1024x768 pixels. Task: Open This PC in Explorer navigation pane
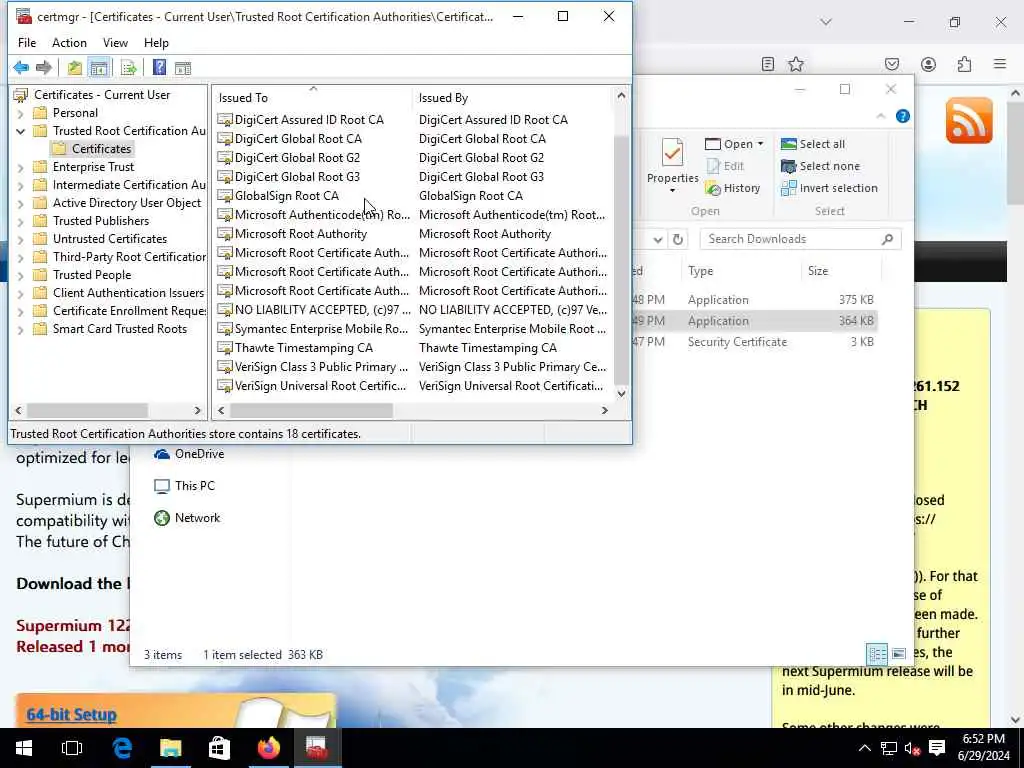[184, 486]
